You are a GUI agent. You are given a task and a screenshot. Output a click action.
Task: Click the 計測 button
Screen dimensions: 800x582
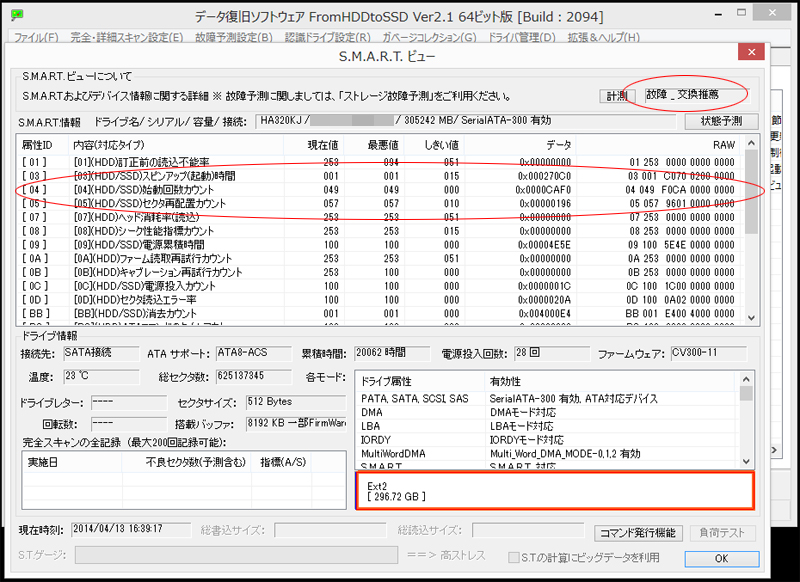tap(617, 96)
